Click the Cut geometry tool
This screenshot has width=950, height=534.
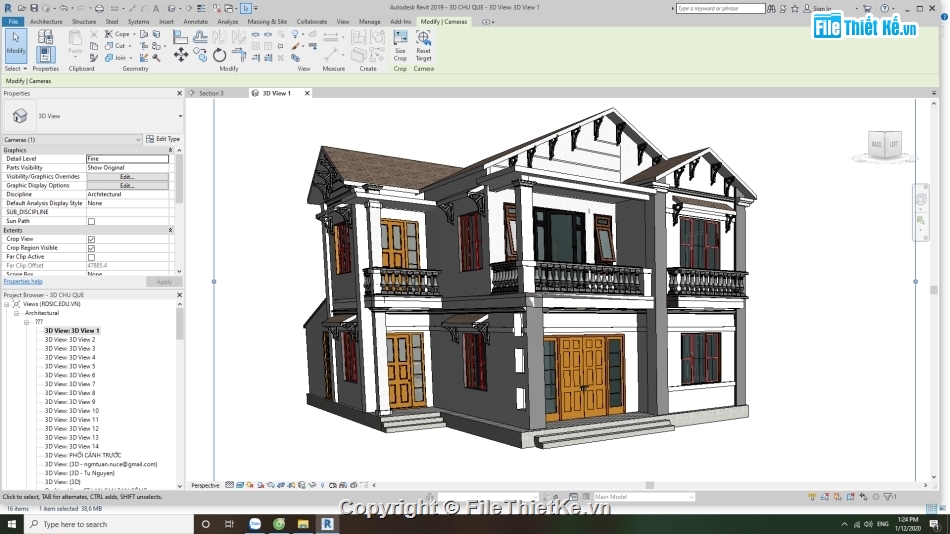click(116, 46)
